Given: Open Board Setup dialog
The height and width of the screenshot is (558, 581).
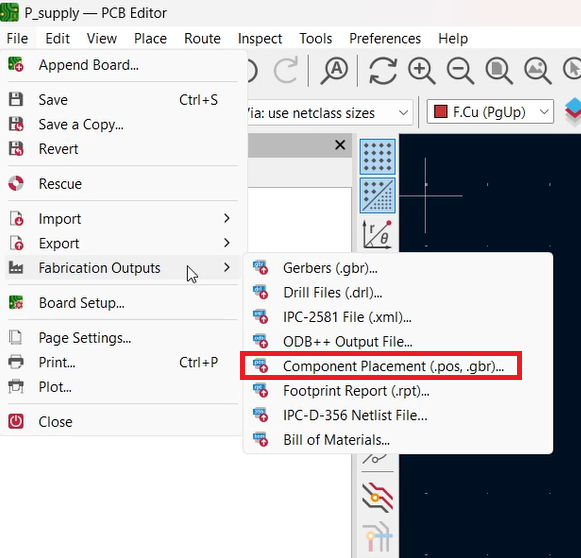Looking at the screenshot, I should pyautogui.click(x=123, y=303).
